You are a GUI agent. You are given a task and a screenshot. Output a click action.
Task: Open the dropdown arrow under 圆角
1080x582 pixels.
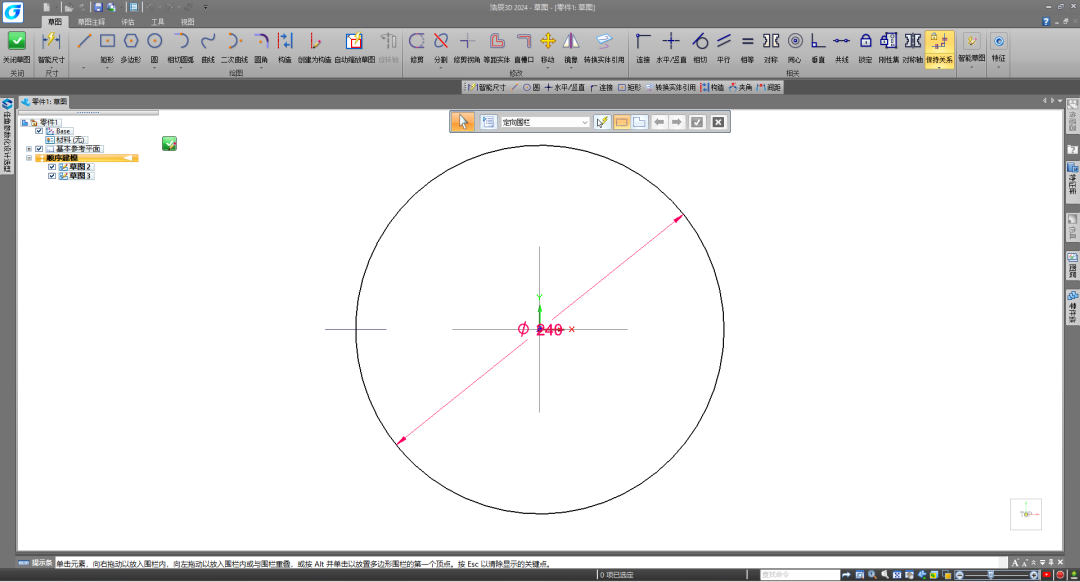[x=260, y=68]
